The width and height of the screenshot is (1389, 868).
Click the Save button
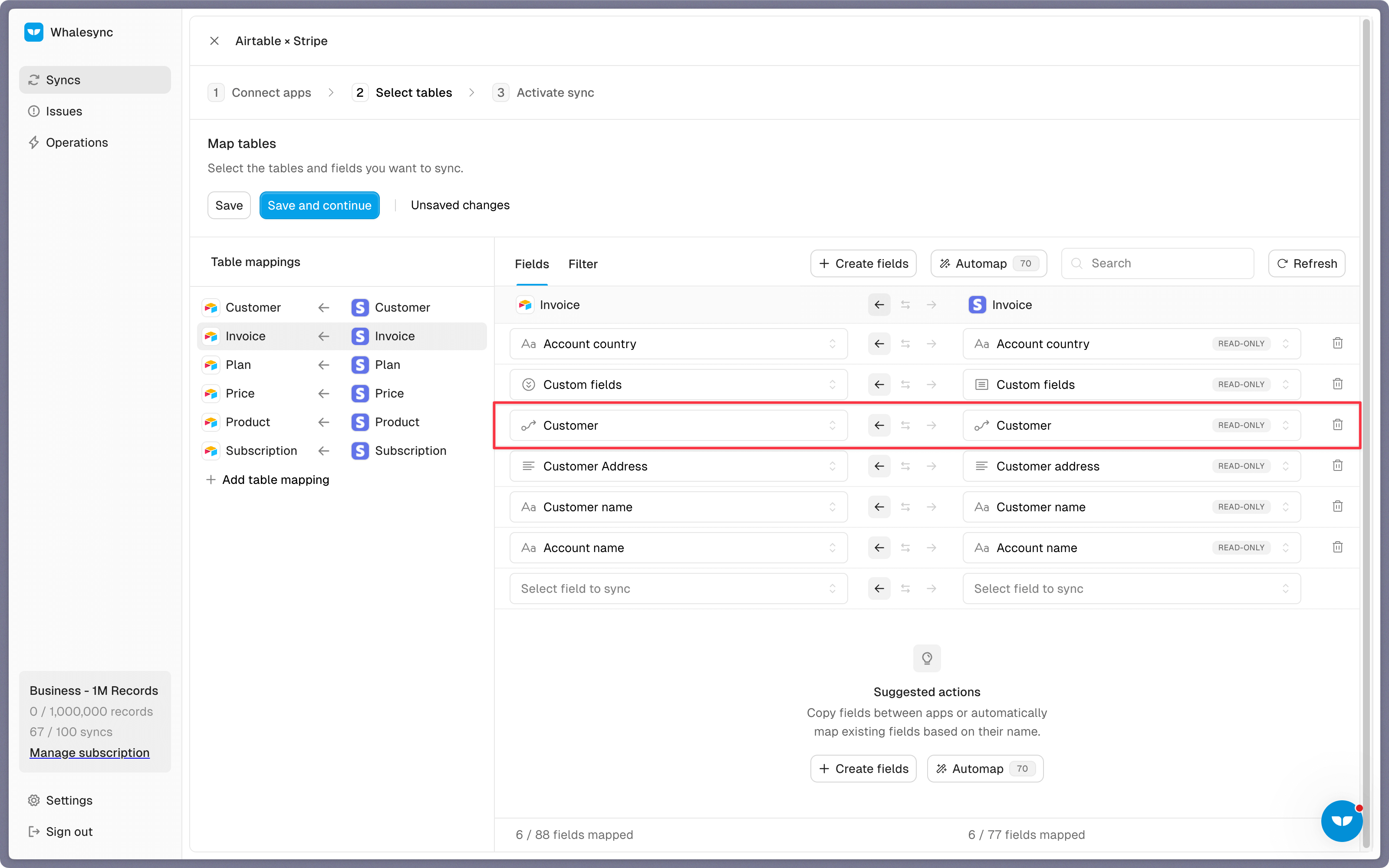(x=229, y=206)
